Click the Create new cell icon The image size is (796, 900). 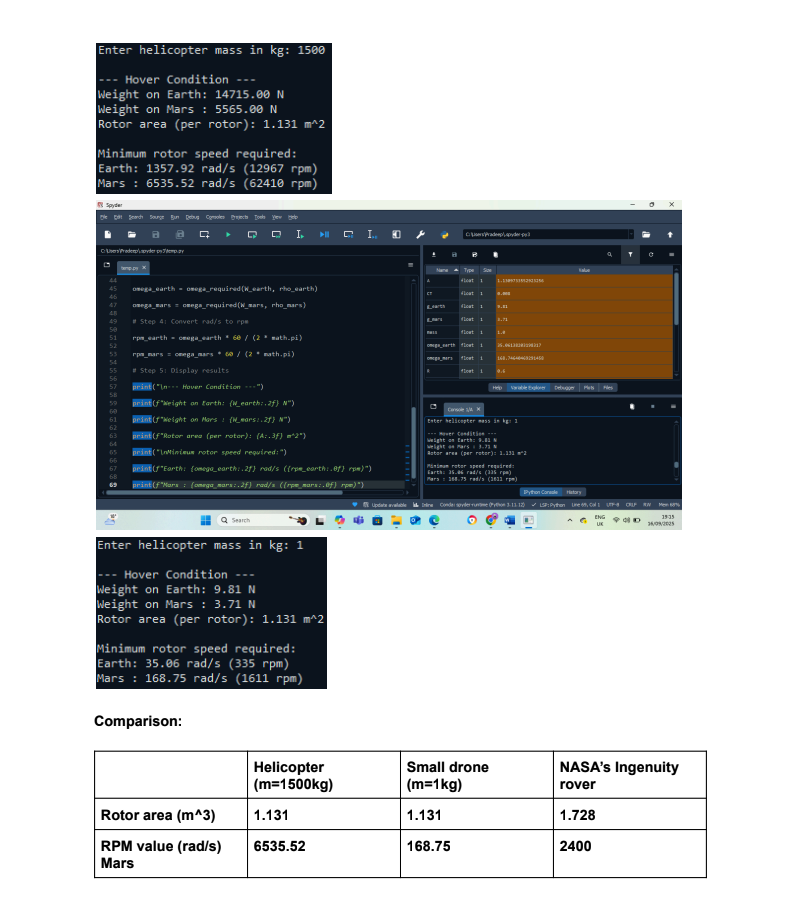coord(204,234)
